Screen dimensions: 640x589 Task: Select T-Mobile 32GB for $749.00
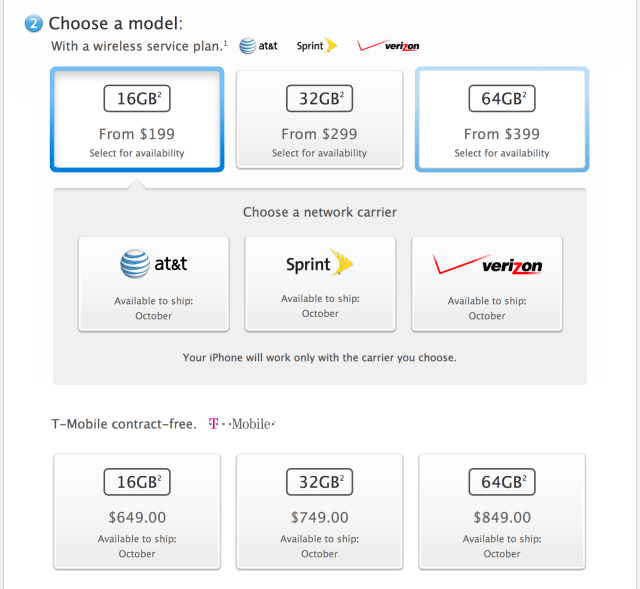pos(319,510)
